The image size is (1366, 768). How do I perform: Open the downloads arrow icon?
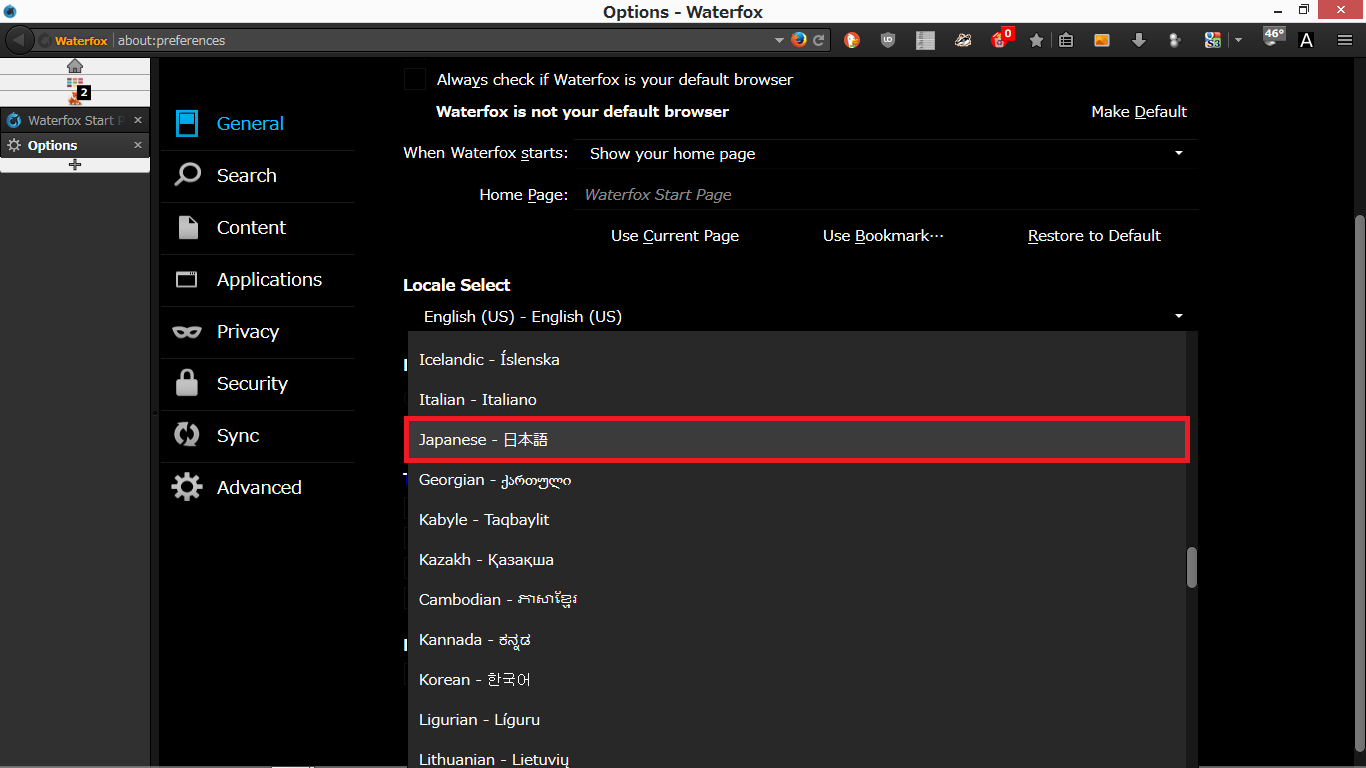pos(1138,40)
